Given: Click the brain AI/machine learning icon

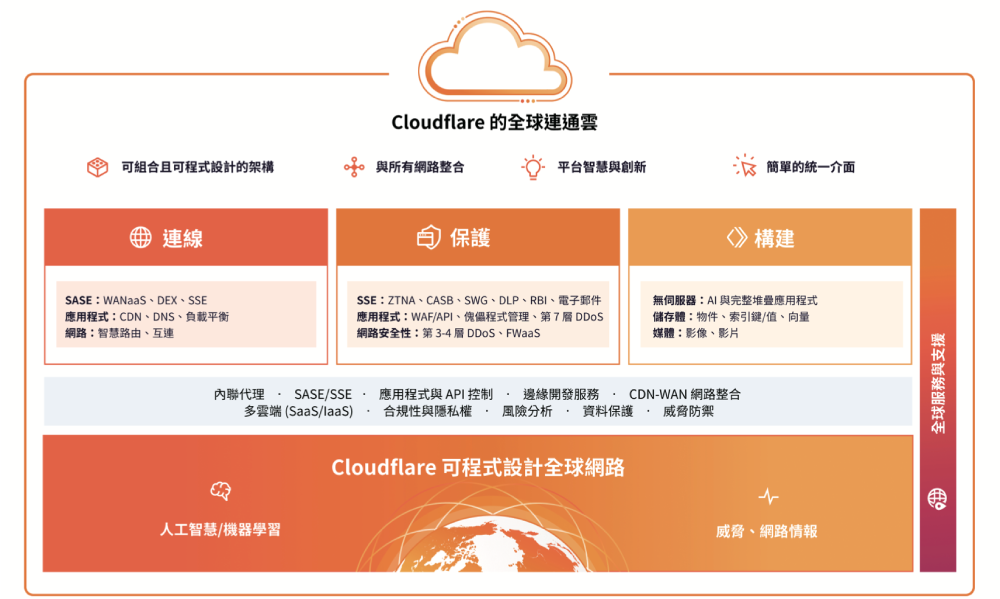Looking at the screenshot, I should tap(221, 491).
